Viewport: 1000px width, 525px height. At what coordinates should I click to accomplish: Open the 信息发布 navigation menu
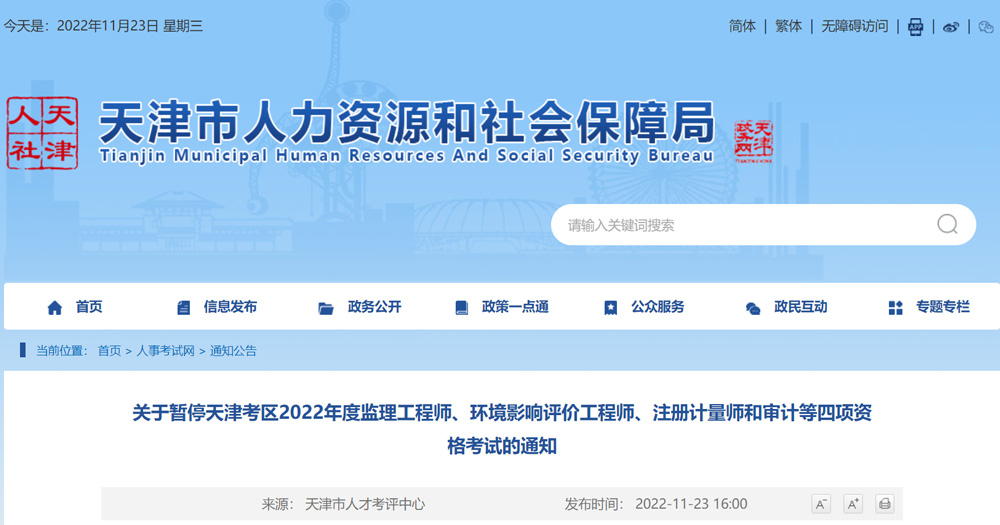(230, 307)
